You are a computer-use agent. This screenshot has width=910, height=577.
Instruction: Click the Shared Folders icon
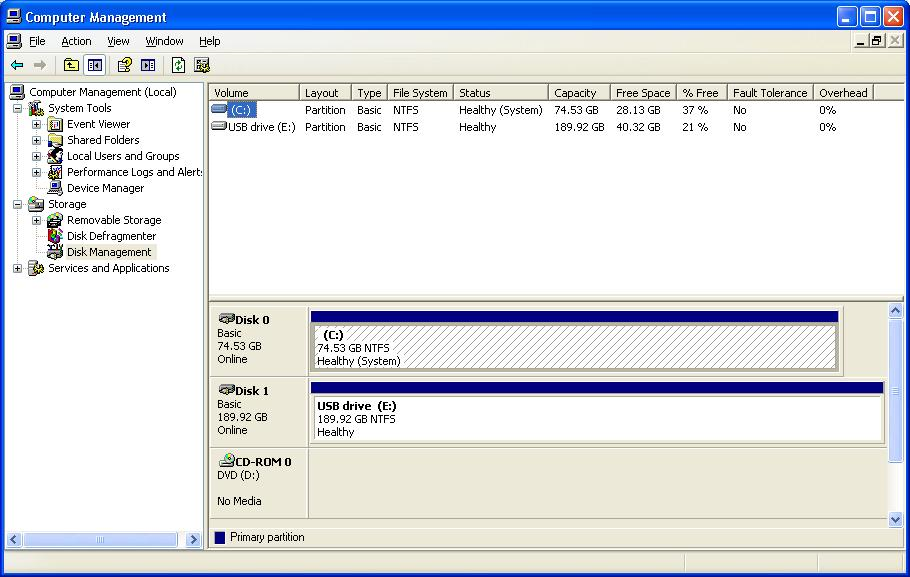pos(55,140)
